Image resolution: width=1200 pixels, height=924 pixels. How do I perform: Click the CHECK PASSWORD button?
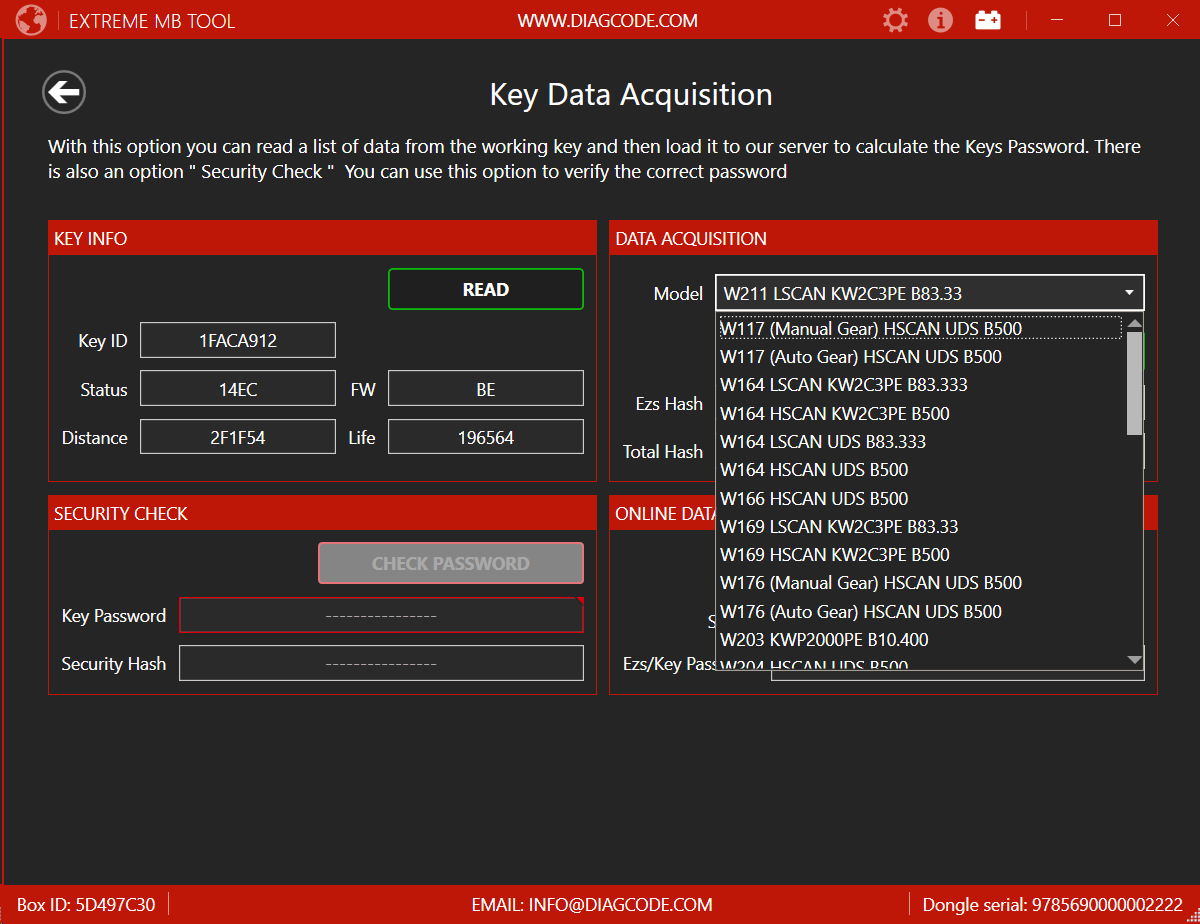click(451, 563)
